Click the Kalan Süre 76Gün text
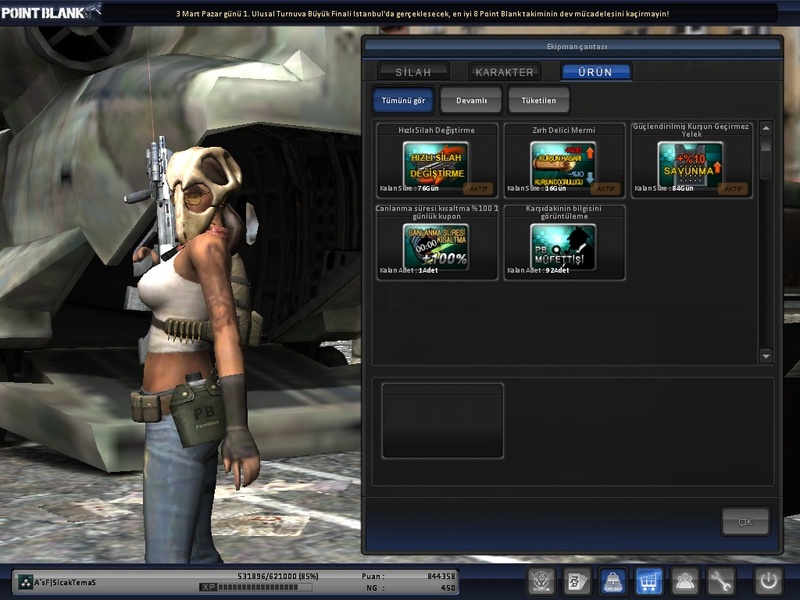This screenshot has width=800, height=600. tap(409, 188)
